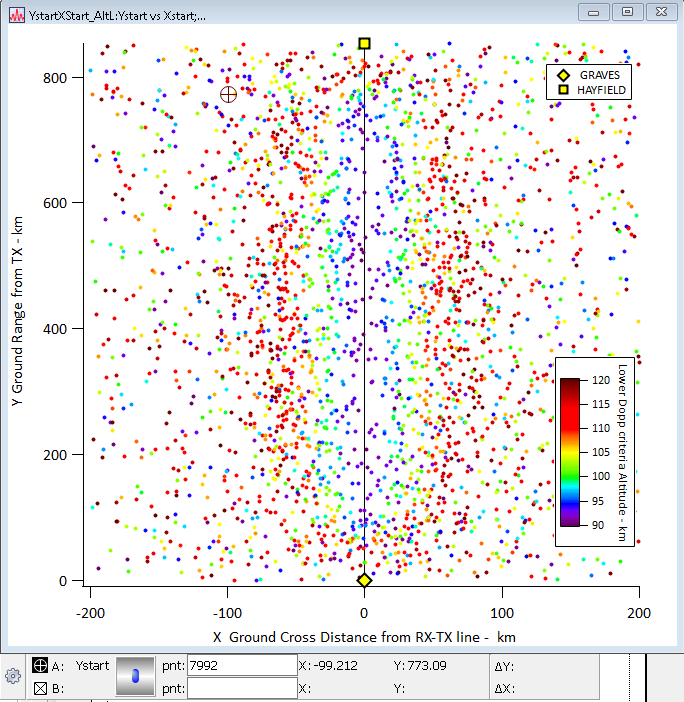Click the round cursor A icon
684x702 pixels.
40,665
